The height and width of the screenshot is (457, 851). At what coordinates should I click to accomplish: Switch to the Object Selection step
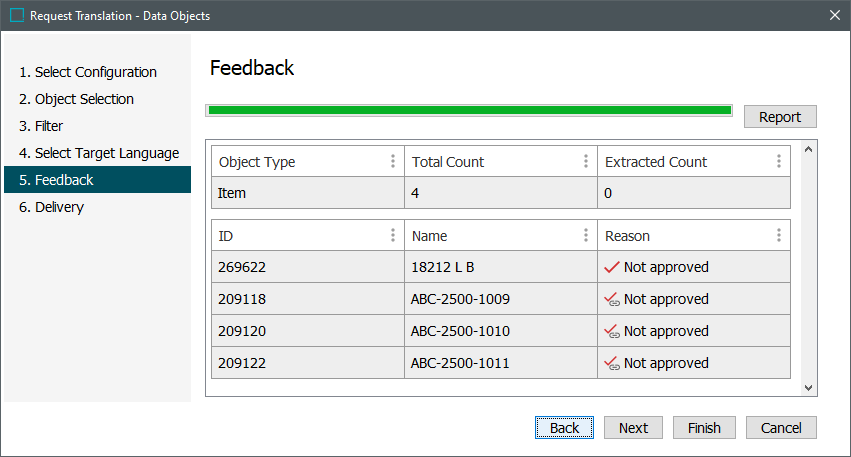[84, 99]
